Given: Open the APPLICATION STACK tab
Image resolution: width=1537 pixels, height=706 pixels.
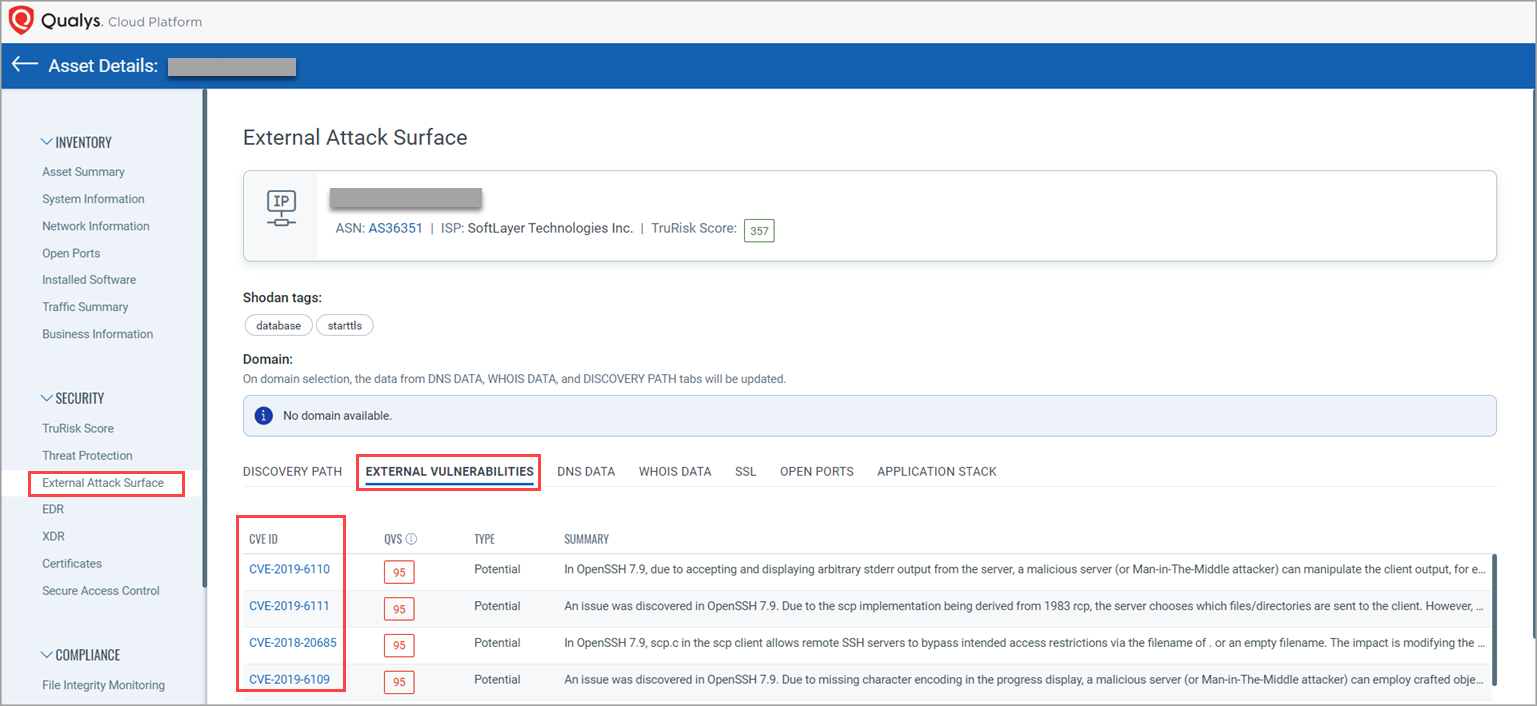Looking at the screenshot, I should pos(936,471).
